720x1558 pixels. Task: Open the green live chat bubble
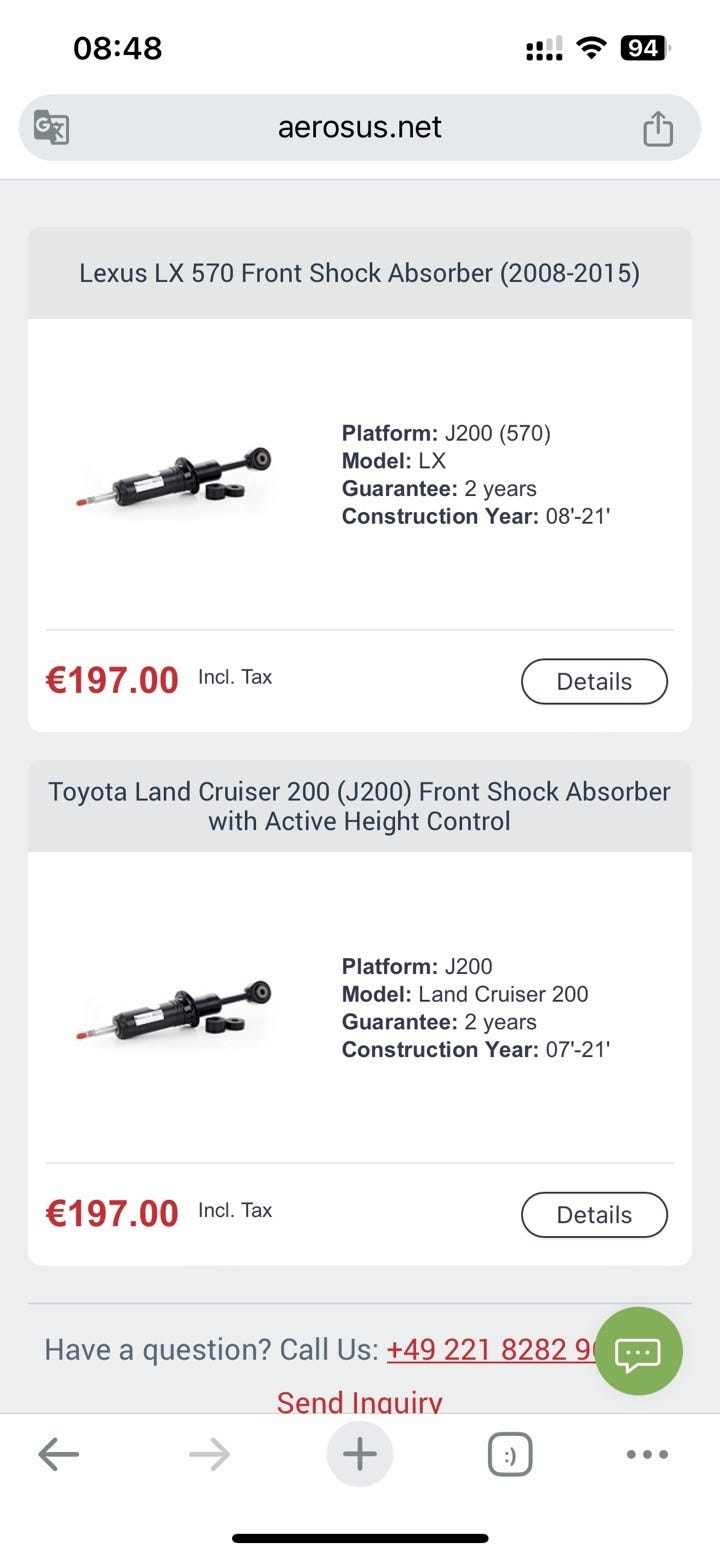(x=638, y=1353)
